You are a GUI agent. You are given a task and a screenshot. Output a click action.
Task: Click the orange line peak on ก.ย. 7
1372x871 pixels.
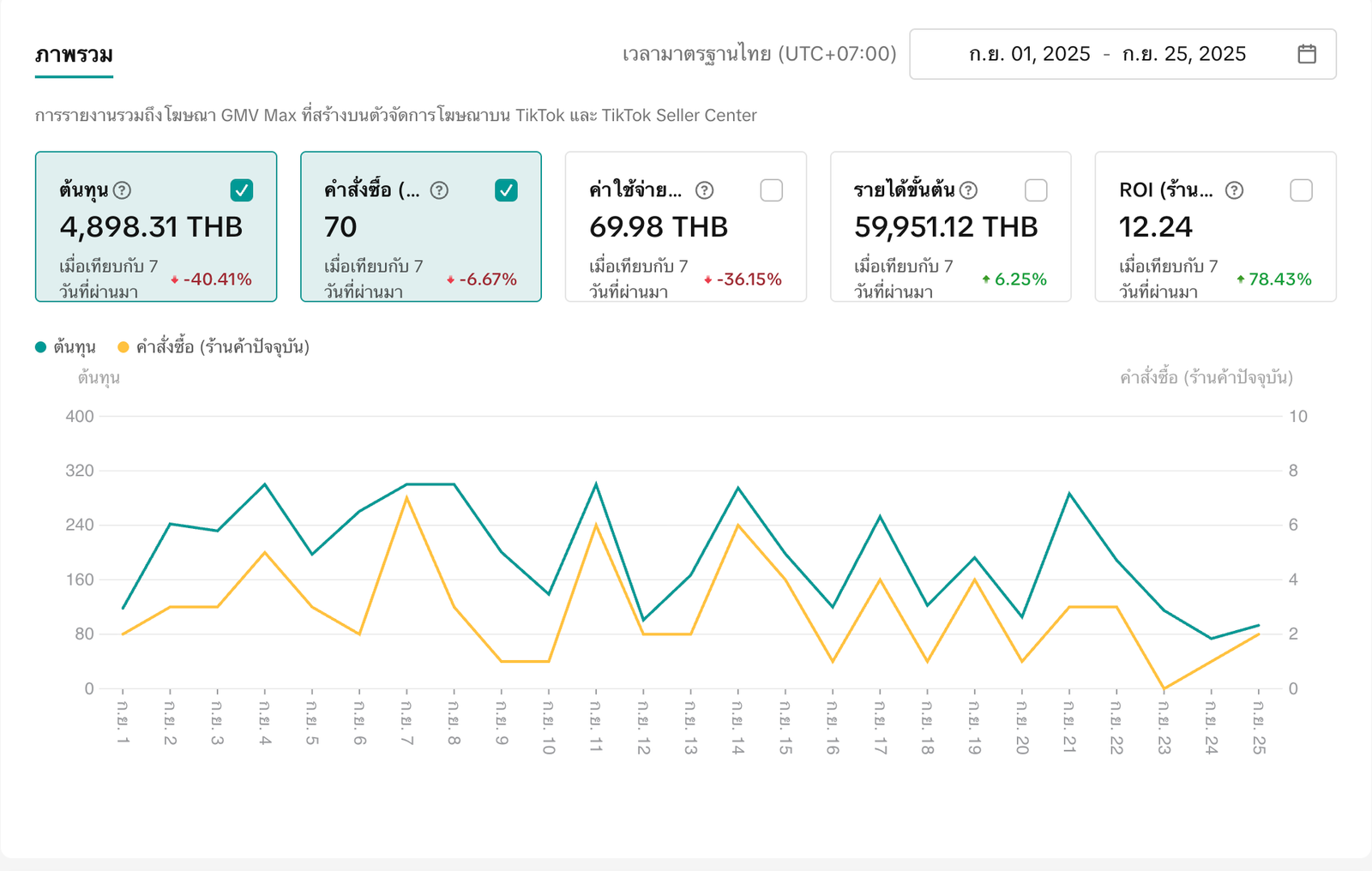click(406, 497)
